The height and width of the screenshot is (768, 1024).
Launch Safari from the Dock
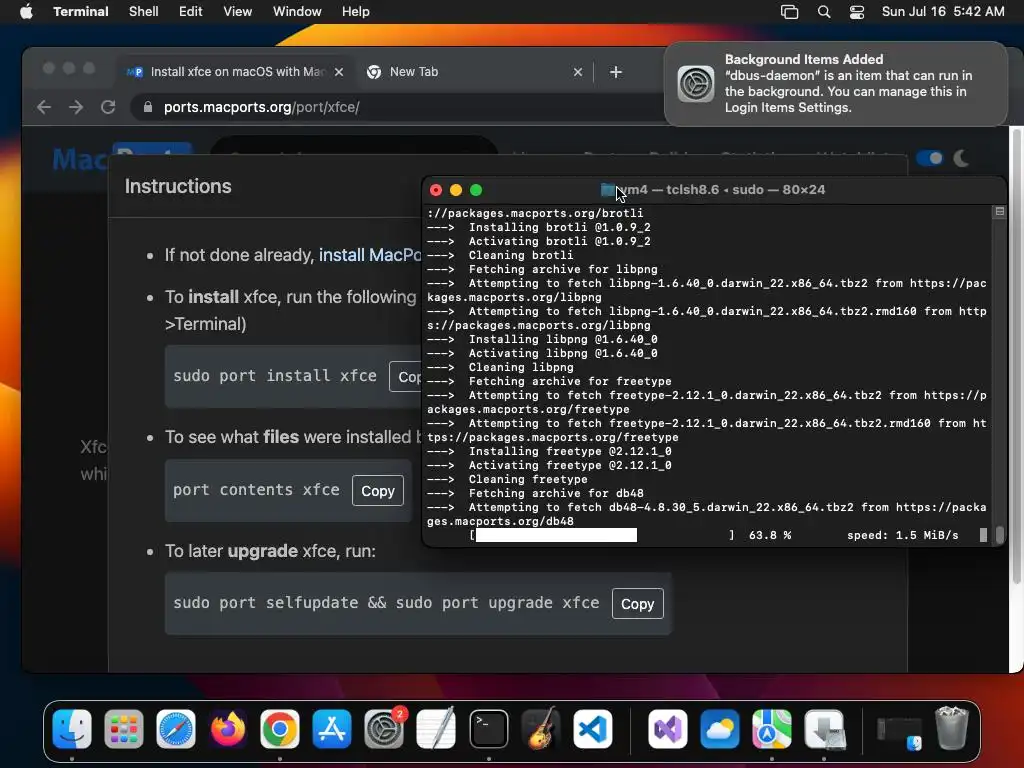point(176,729)
